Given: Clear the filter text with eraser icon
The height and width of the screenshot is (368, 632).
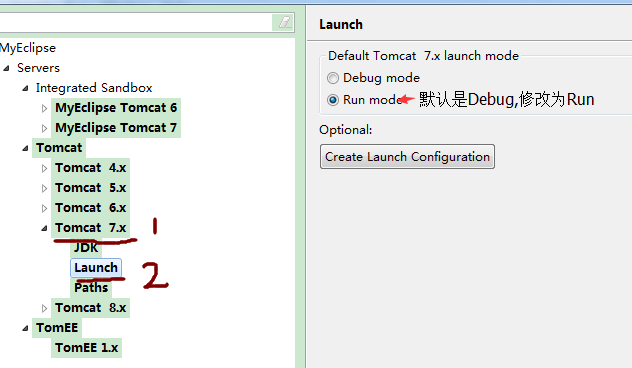Looking at the screenshot, I should [x=284, y=22].
